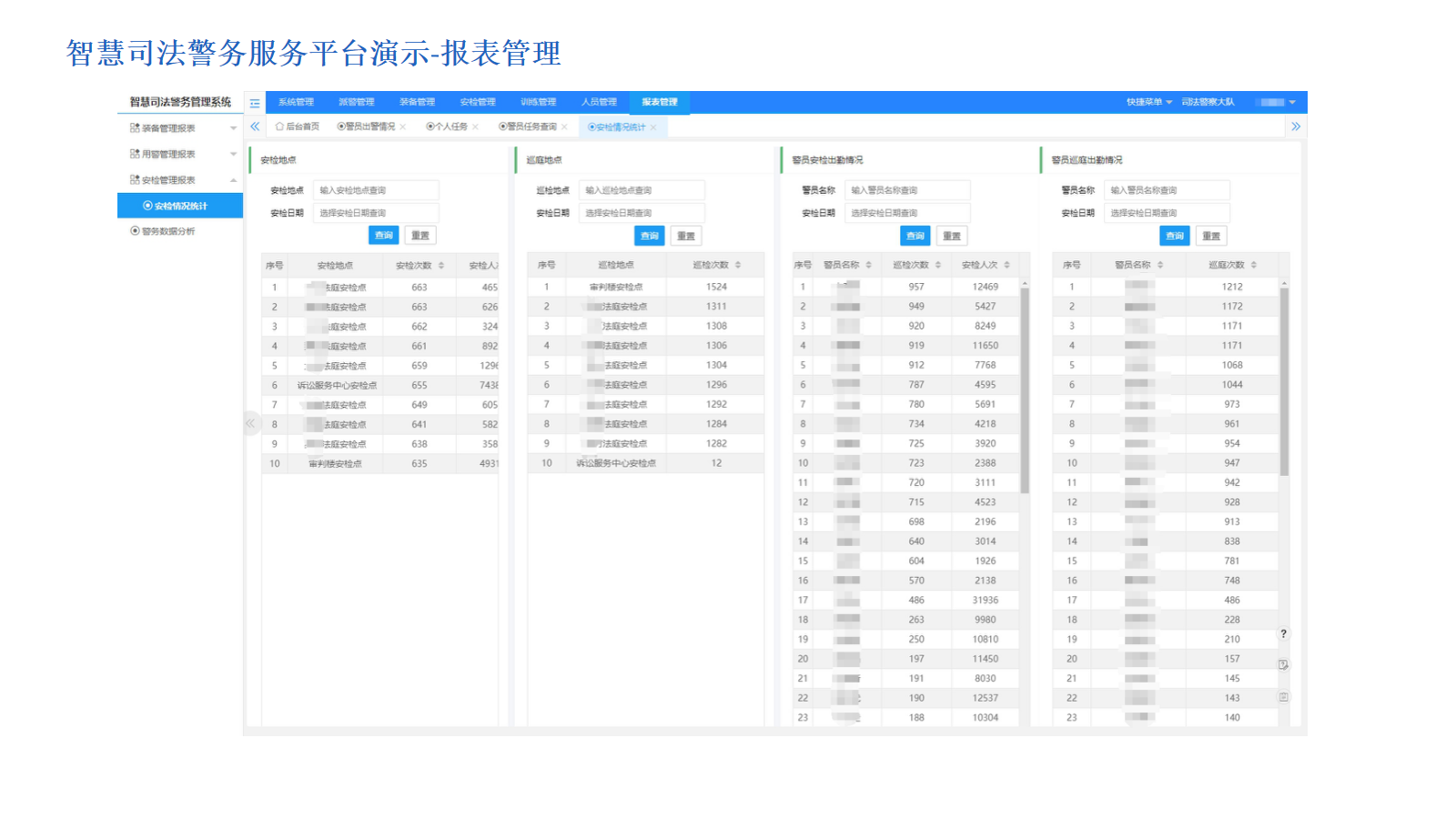
Task: Sort 安检人次 column in 警员安检出勤情况 table
Action: (1007, 265)
